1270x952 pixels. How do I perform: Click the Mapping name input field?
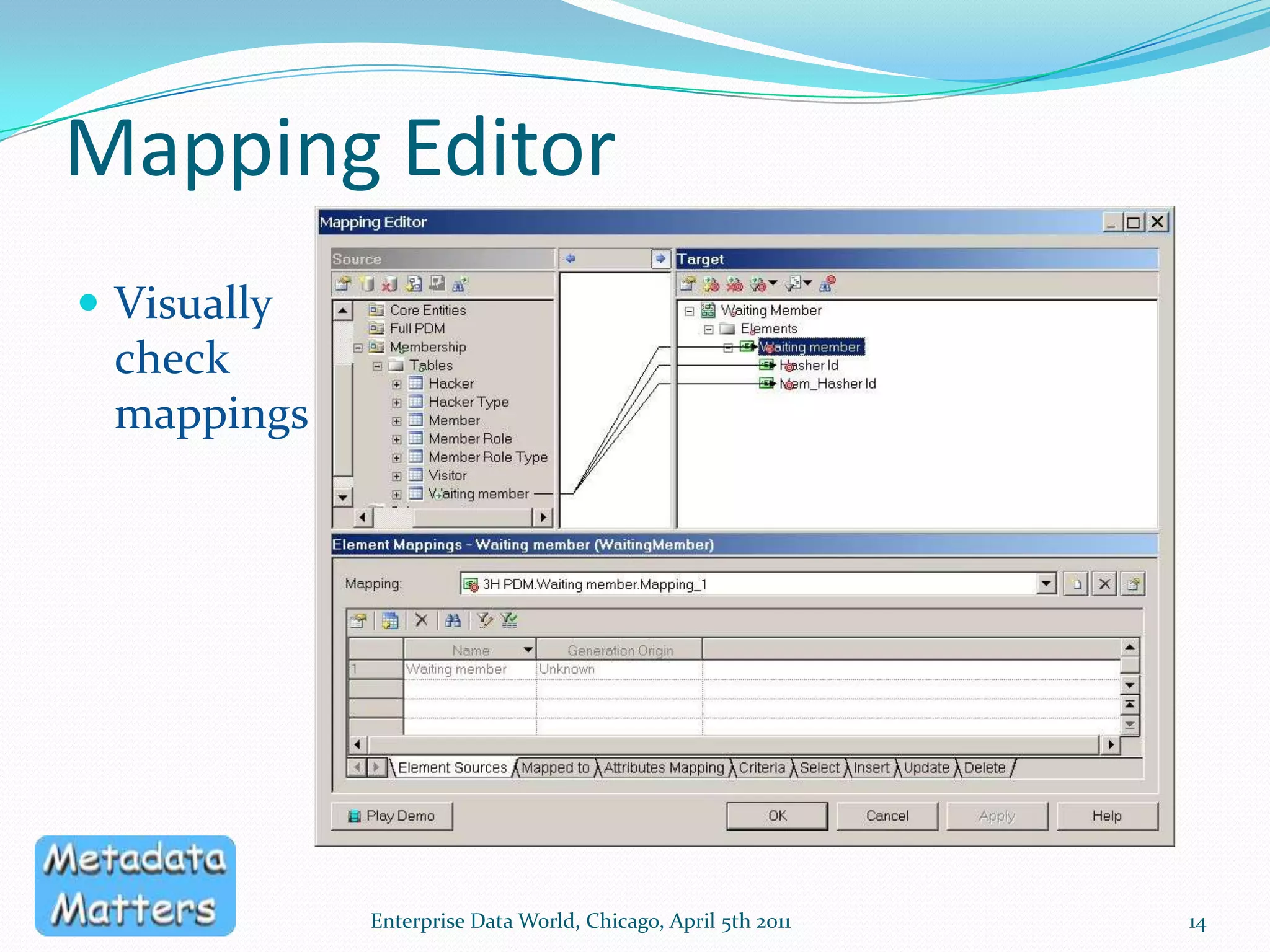(x=748, y=584)
